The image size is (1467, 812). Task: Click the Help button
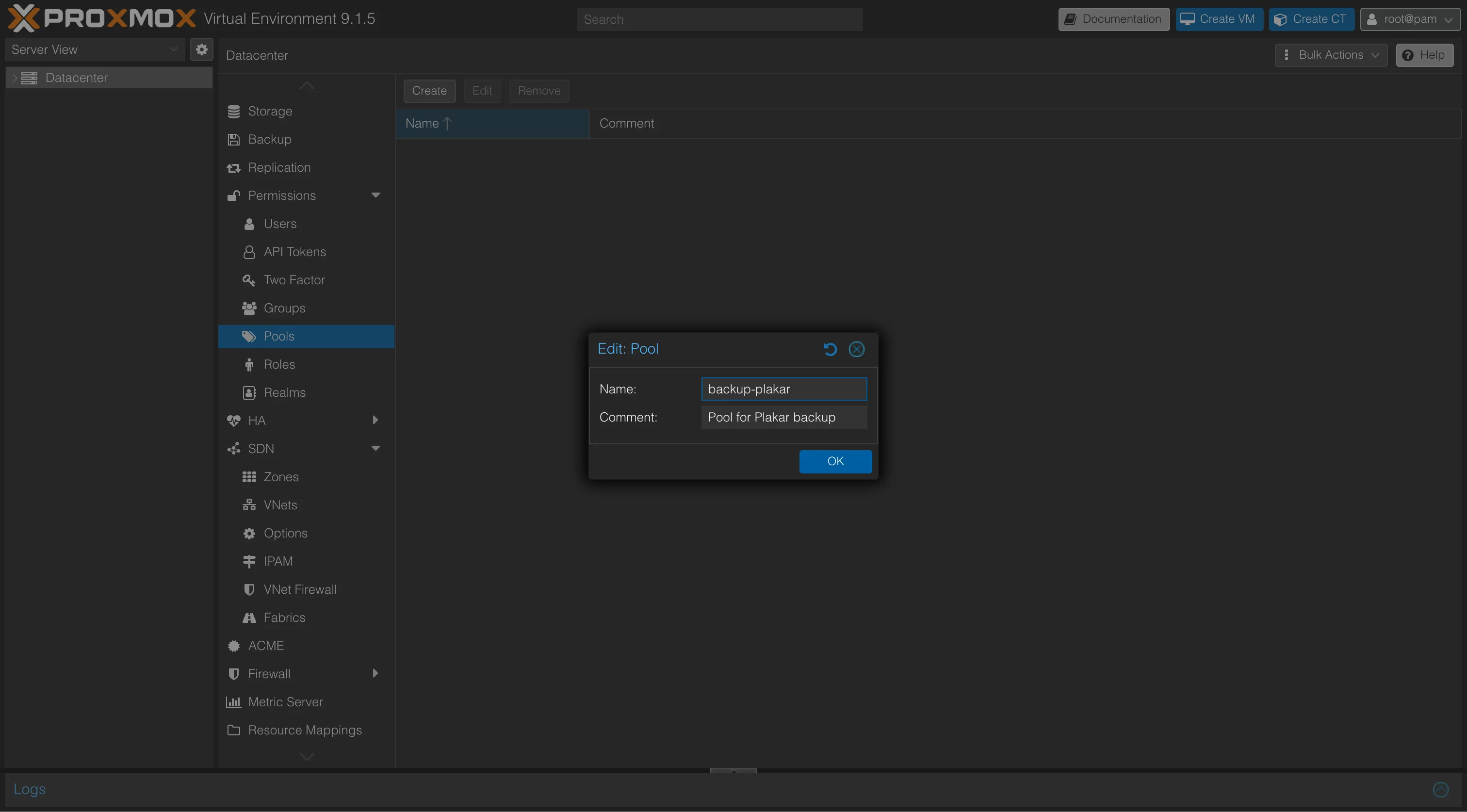1424,55
